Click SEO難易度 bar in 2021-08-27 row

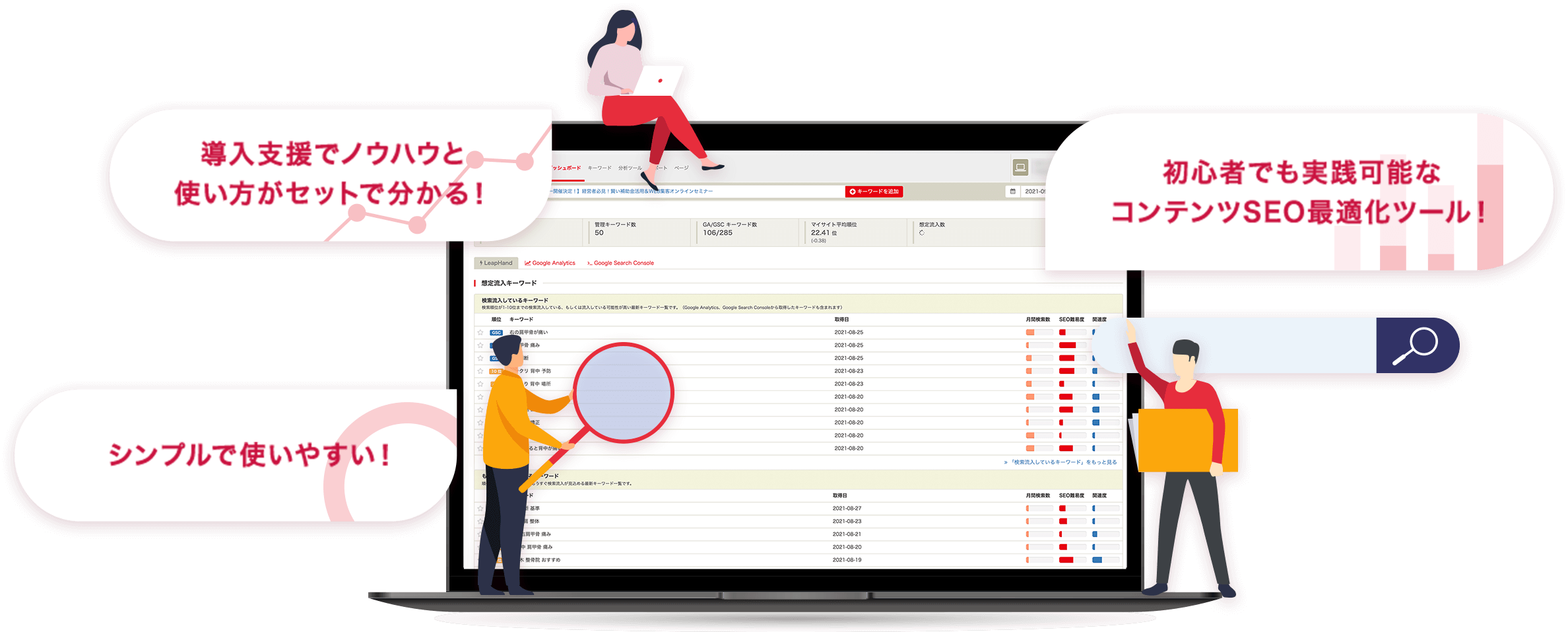1072,509
